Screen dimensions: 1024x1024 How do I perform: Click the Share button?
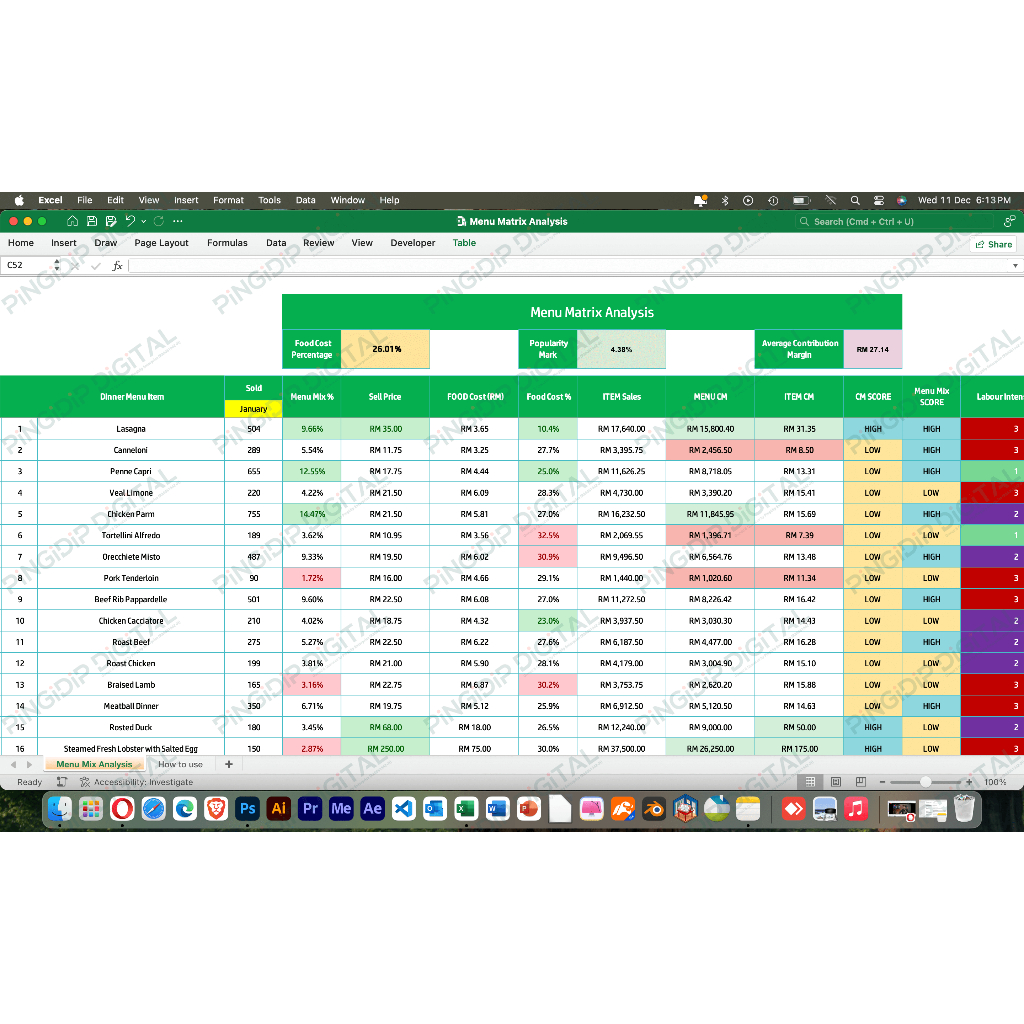pos(993,244)
